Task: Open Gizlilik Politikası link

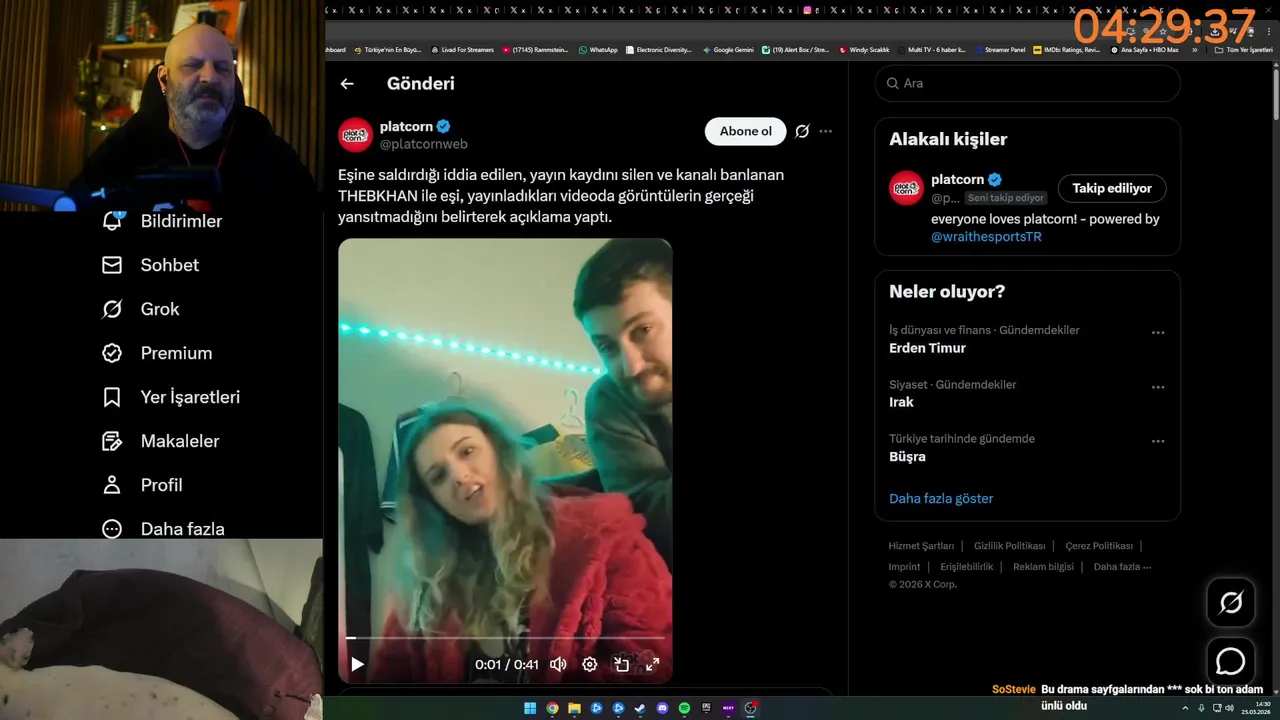Action: [1010, 546]
